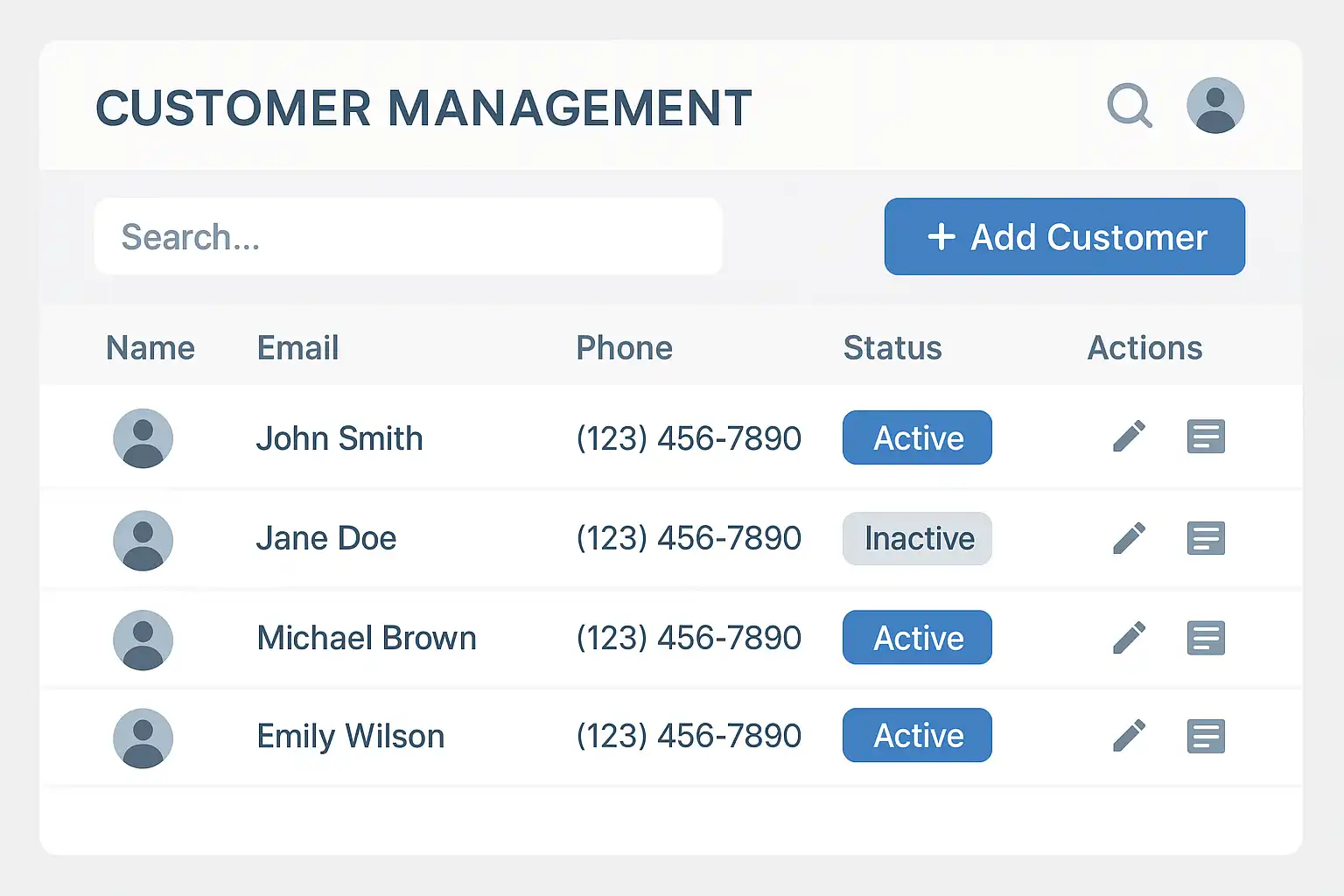Screen dimensions: 1344x896
Task: Click the search magnifier icon in header
Action: (1129, 106)
